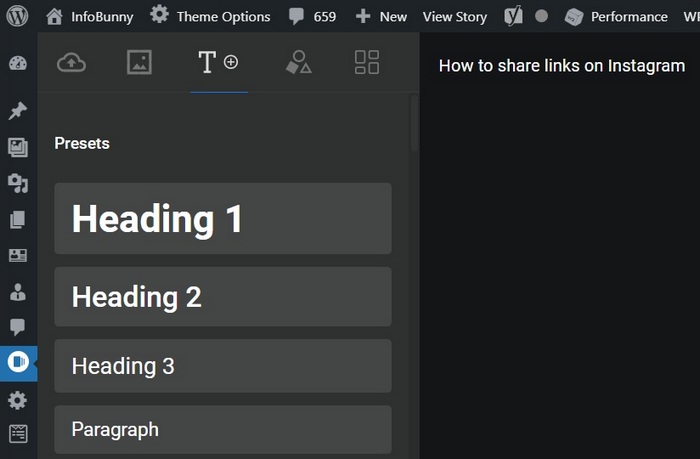Open Performance menu in admin bar
Viewport: 700px width, 459px height.
(x=616, y=17)
